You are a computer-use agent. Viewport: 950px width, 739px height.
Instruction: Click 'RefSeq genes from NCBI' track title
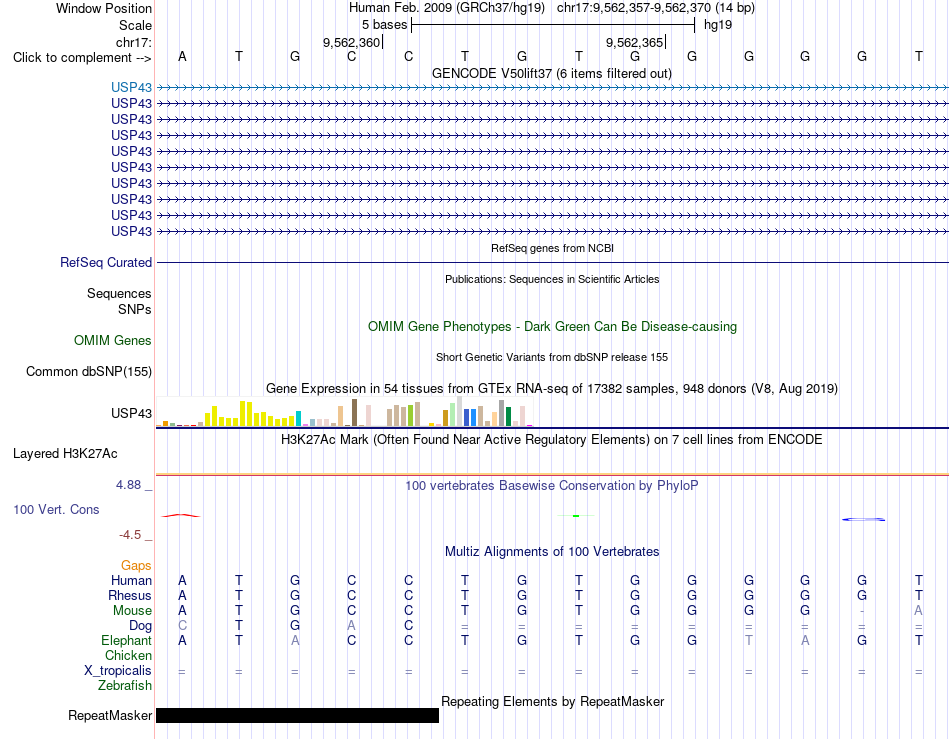(552, 248)
